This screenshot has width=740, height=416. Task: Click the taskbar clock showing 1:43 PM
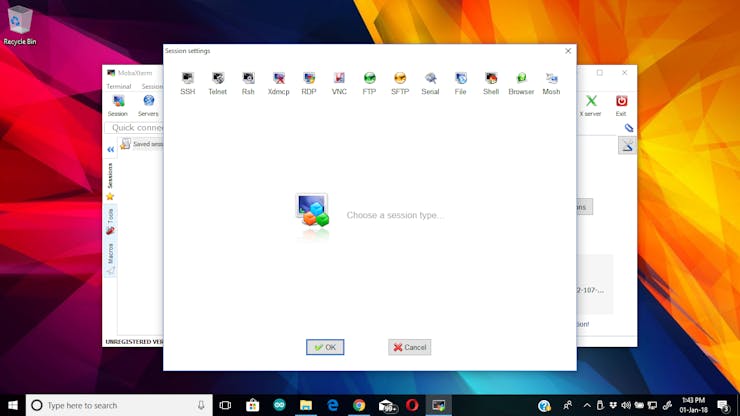pos(693,405)
